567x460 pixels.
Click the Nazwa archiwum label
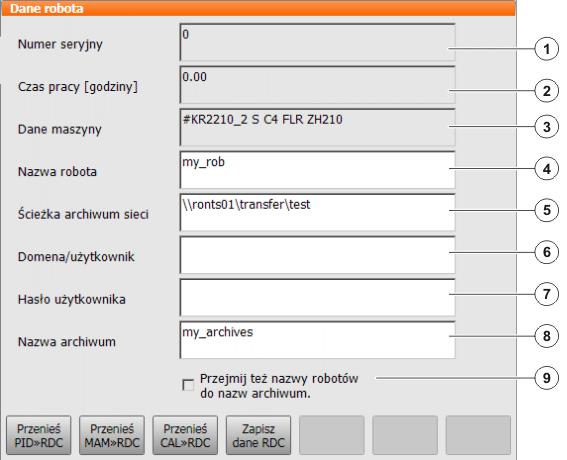(67, 342)
